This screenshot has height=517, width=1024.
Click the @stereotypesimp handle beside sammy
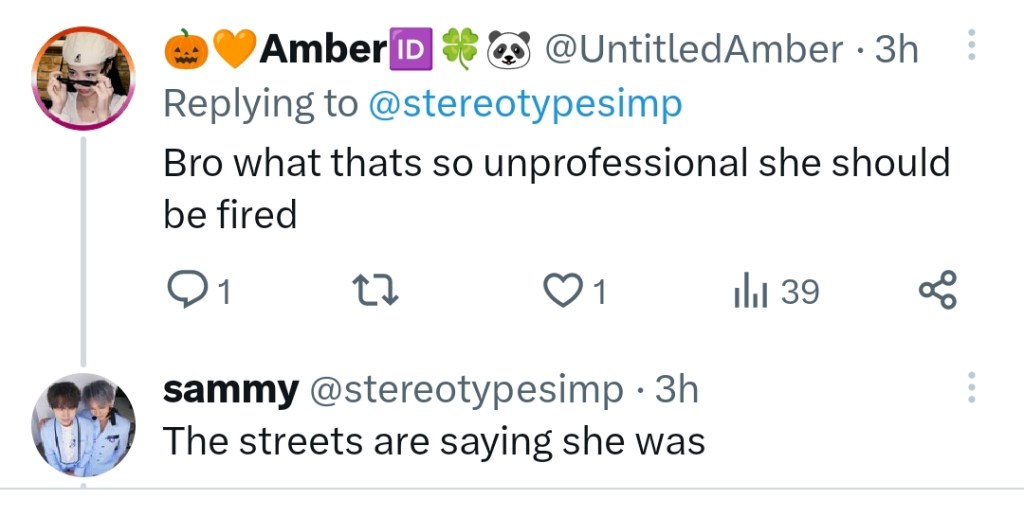point(466,389)
